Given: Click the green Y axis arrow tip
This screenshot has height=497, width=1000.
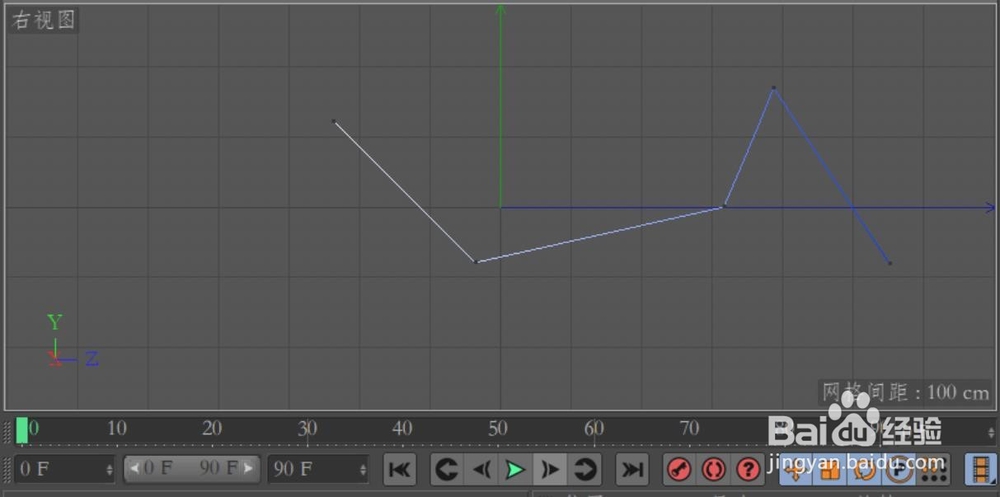Looking at the screenshot, I should click(x=501, y=9).
